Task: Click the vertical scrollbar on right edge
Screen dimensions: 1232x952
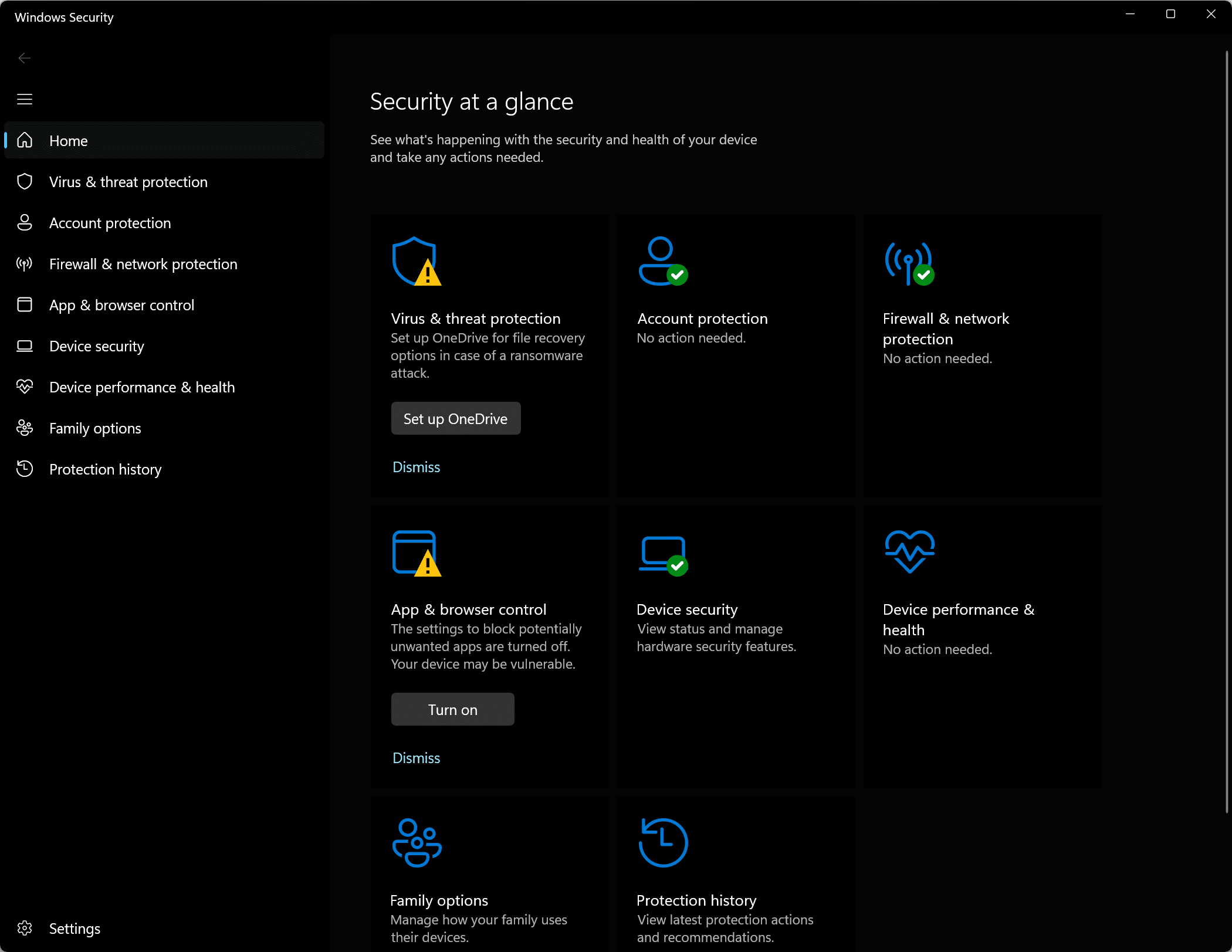Action: point(1227,431)
